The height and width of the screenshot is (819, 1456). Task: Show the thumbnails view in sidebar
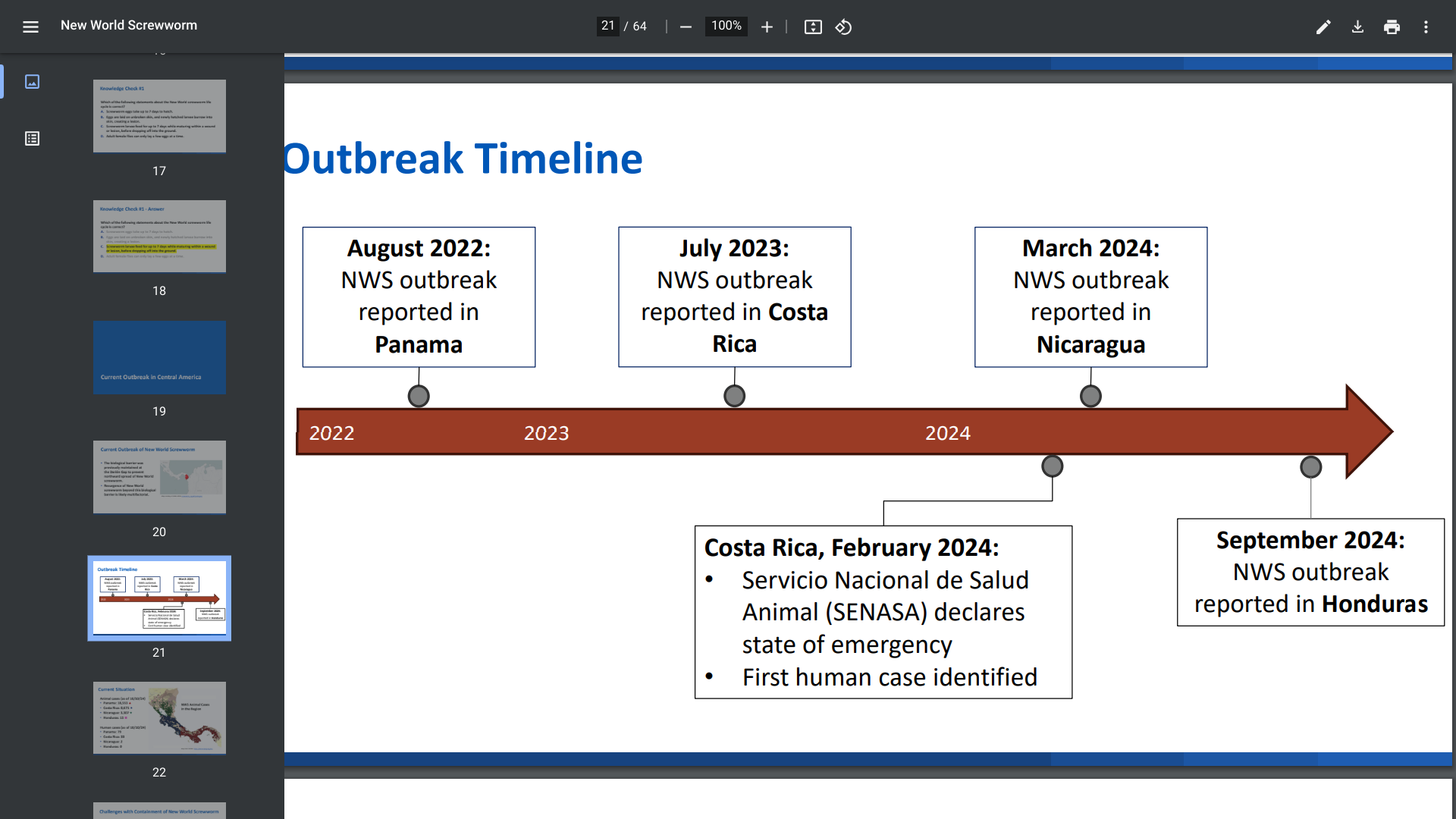click(x=32, y=81)
